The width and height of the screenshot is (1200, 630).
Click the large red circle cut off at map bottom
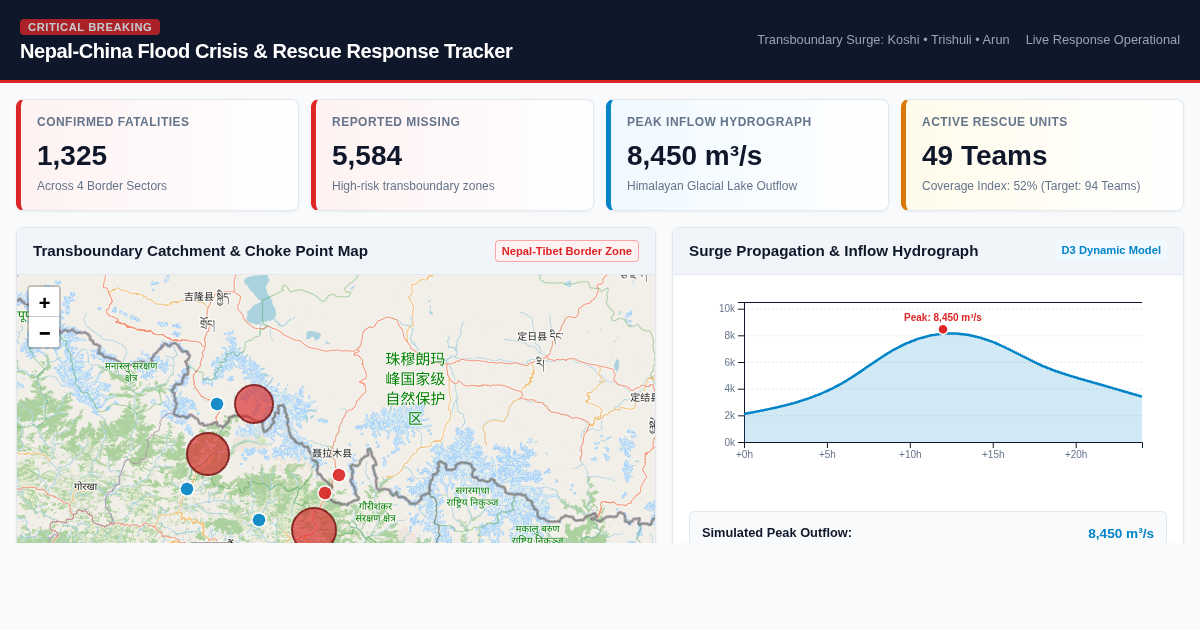coord(314,526)
